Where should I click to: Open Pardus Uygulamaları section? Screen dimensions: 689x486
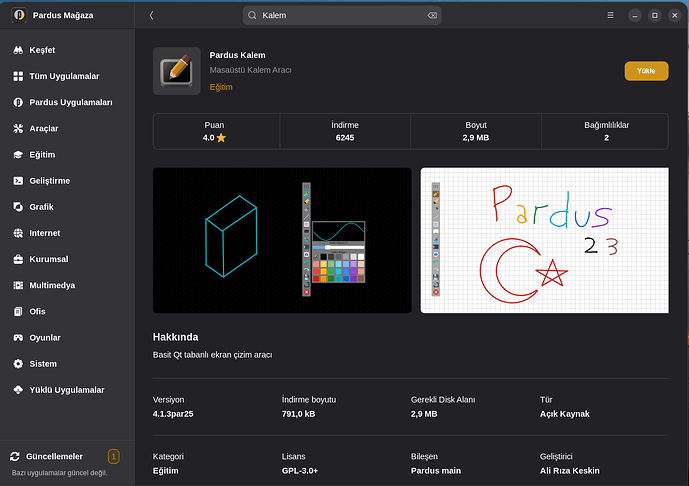71,102
